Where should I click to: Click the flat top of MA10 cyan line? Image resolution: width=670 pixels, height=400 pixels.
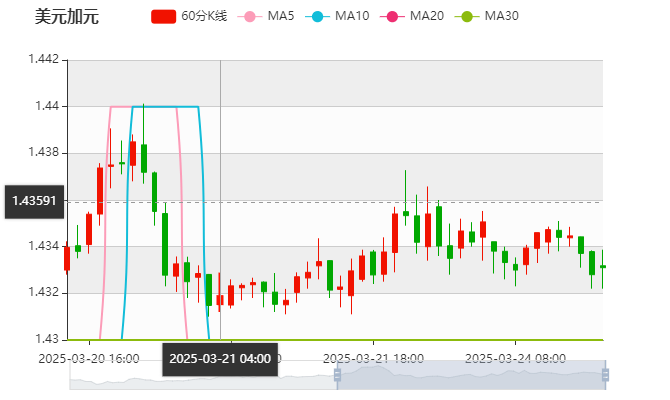pyautogui.click(x=165, y=107)
